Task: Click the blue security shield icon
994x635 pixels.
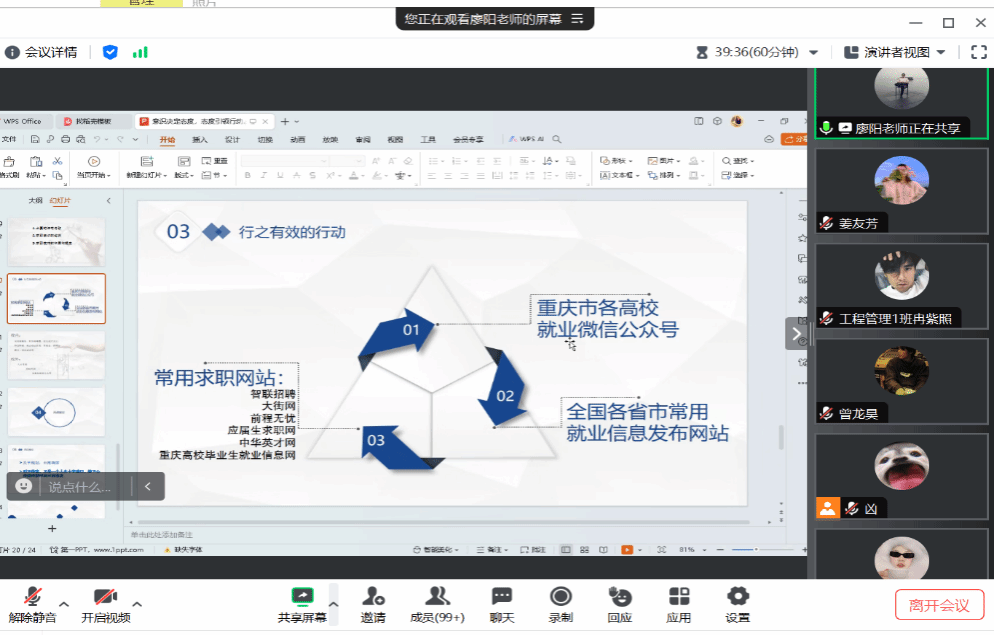Action: tap(110, 52)
